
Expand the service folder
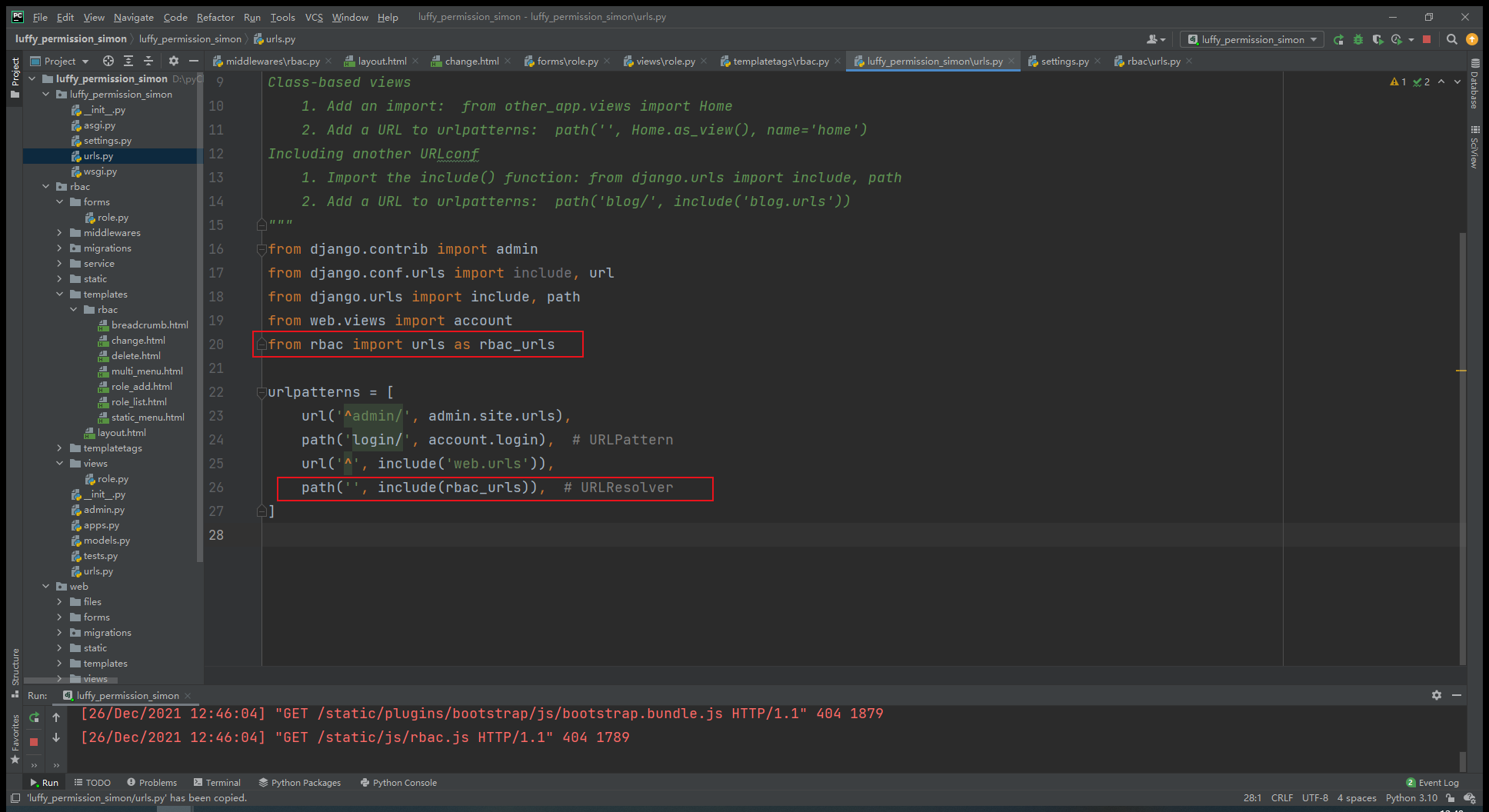coord(60,264)
